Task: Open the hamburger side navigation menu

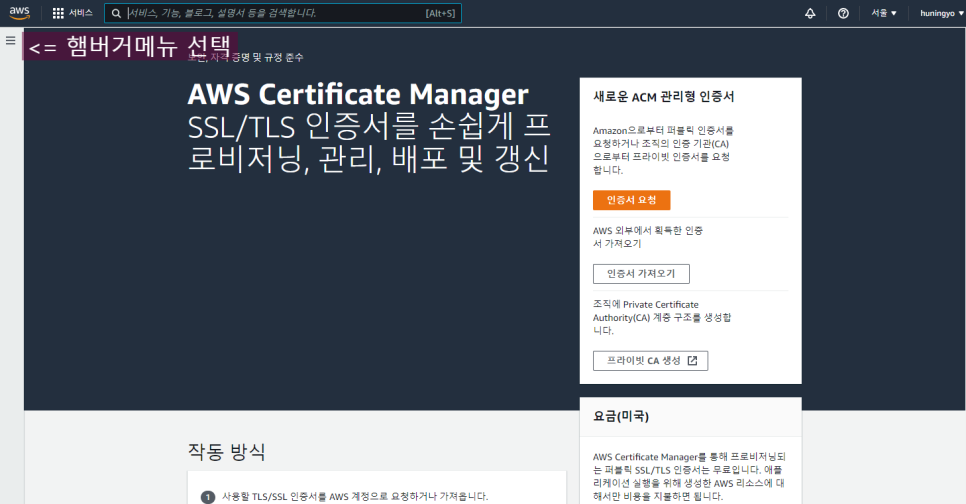Action: coord(10,41)
